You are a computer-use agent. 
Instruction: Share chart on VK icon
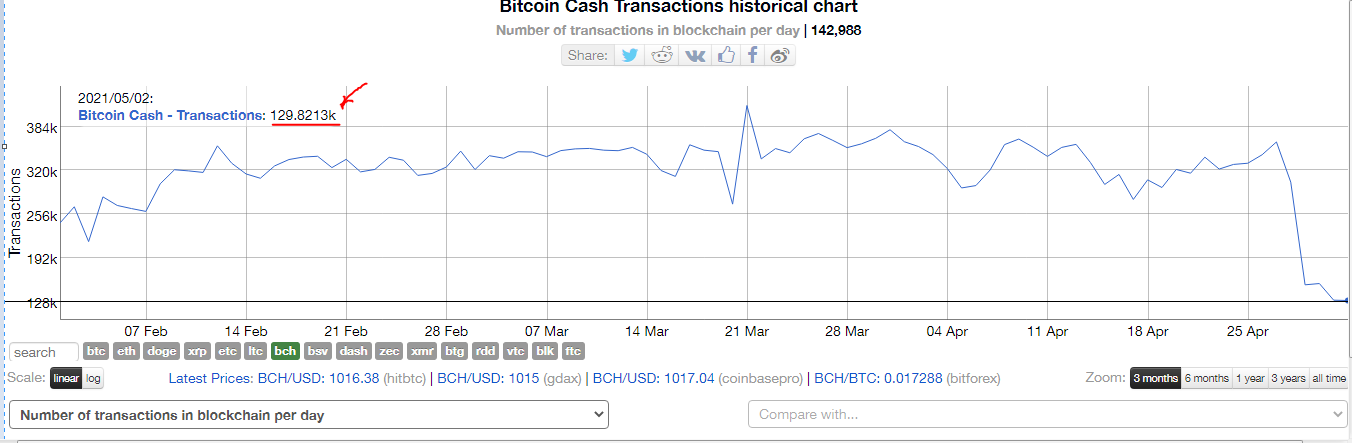(x=694, y=55)
